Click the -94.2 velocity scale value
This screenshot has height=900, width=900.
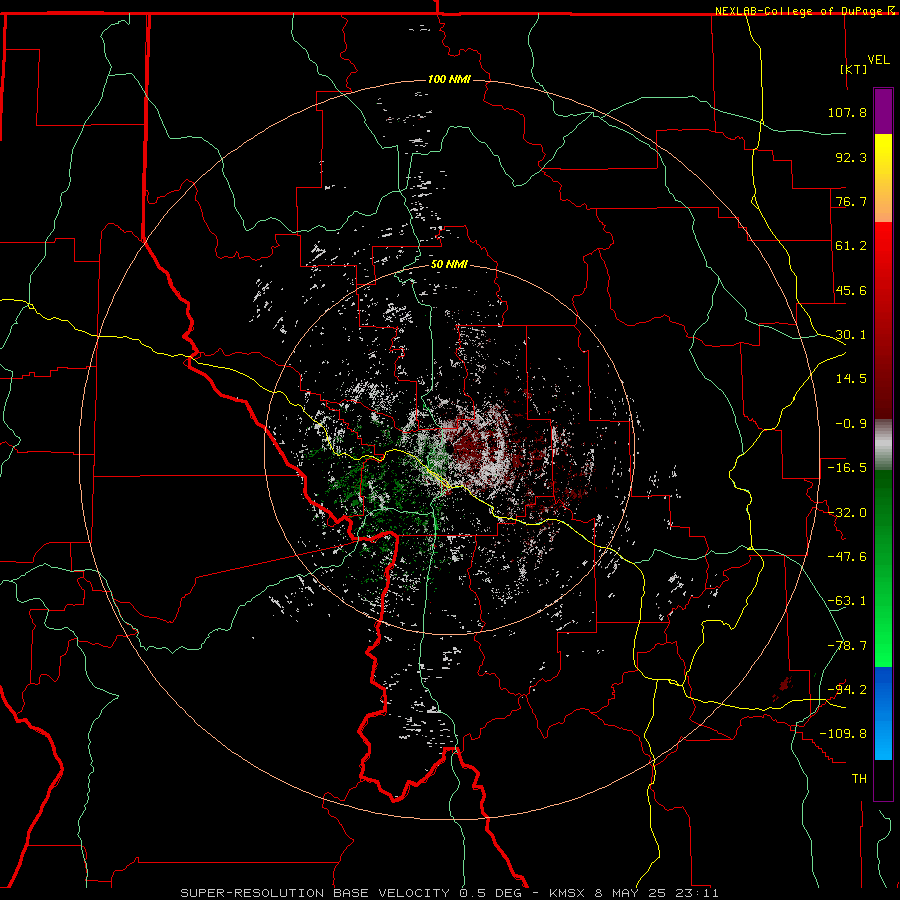coord(847,689)
